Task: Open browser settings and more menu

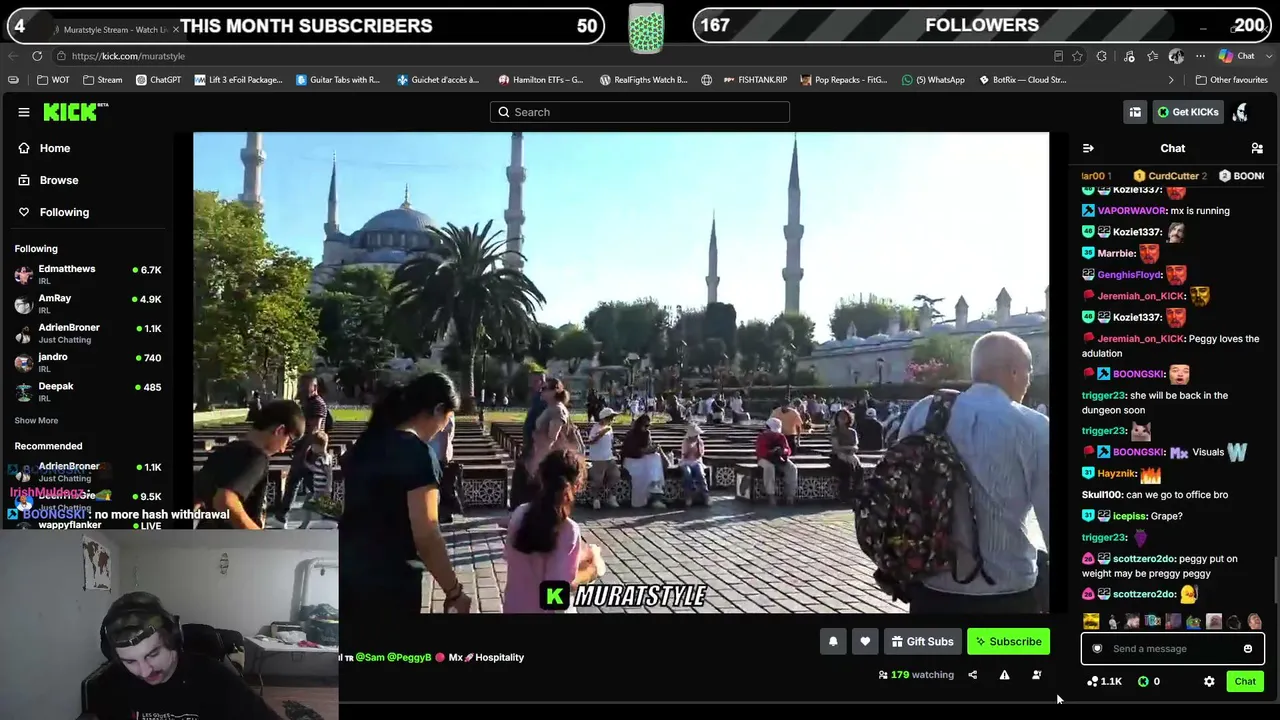Action: coord(1200,56)
